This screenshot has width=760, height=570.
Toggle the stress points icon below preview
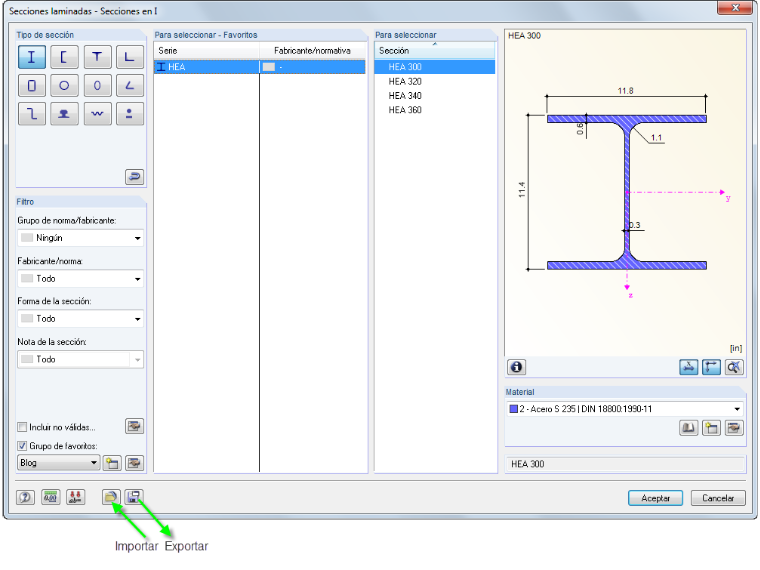(688, 367)
